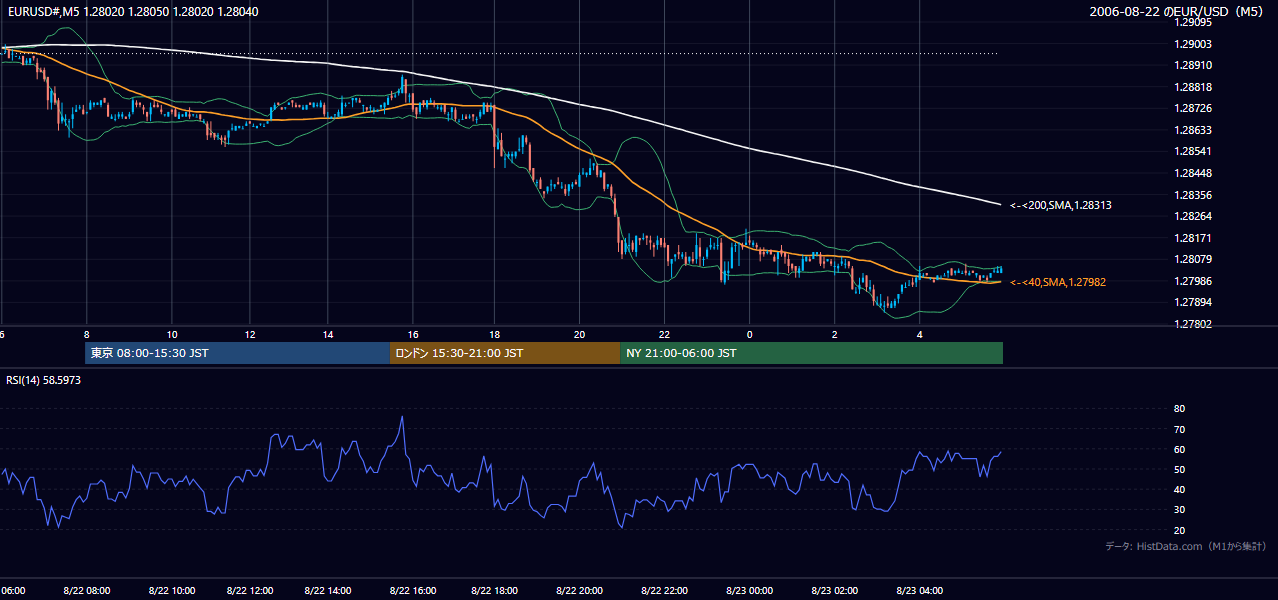Viewport: 1278px width, 600px height.
Task: Click hour marker 0 below price chart
Action: coord(749,335)
